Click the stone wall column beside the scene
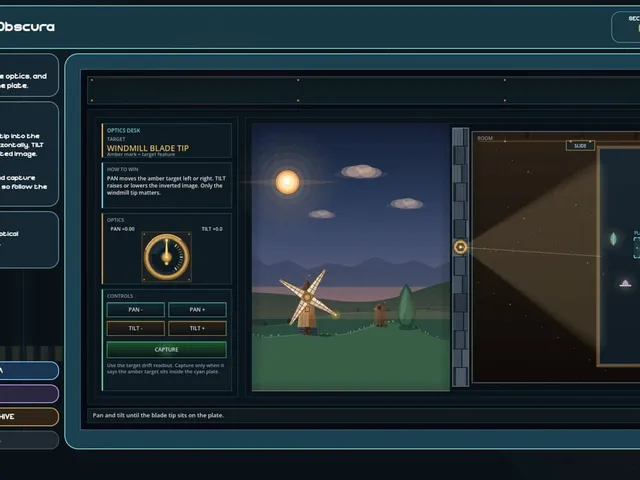 tap(460, 257)
